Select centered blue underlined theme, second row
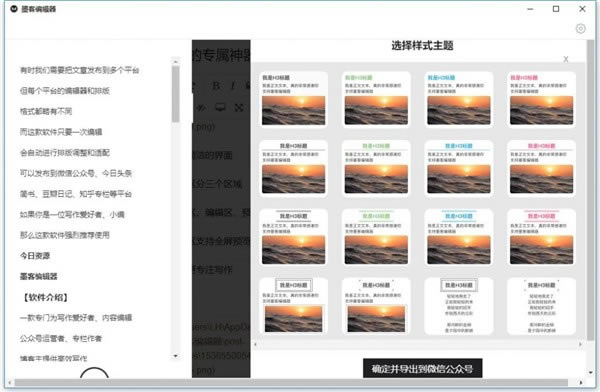This screenshot has width=600, height=392. pos(459,168)
